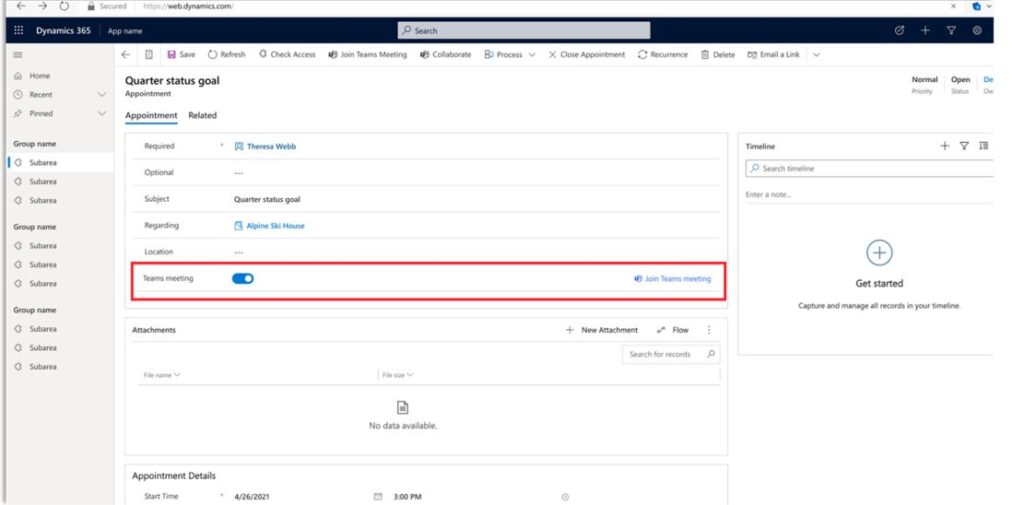Expand the Email a Link dropdown chevron
Screen dimensions: 1024x505
point(816,55)
